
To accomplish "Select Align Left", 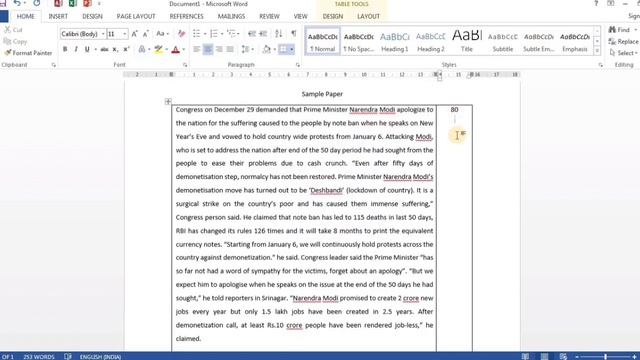I will [x=196, y=49].
